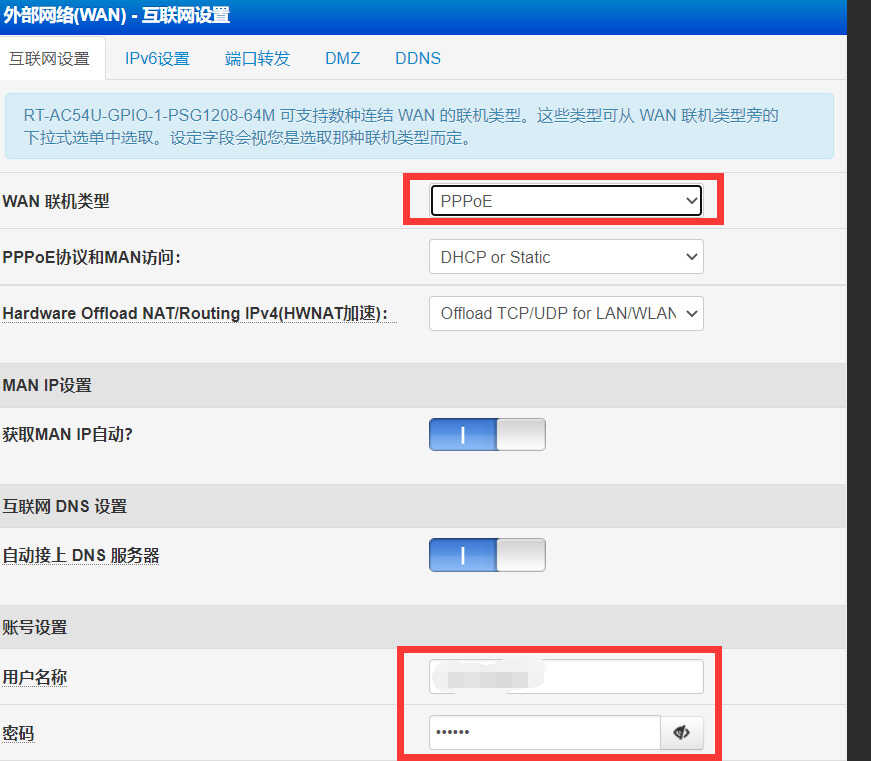The image size is (871, 761).
Task: Open the HWNAT Offload TCP/UDP dropdown
Action: [566, 313]
